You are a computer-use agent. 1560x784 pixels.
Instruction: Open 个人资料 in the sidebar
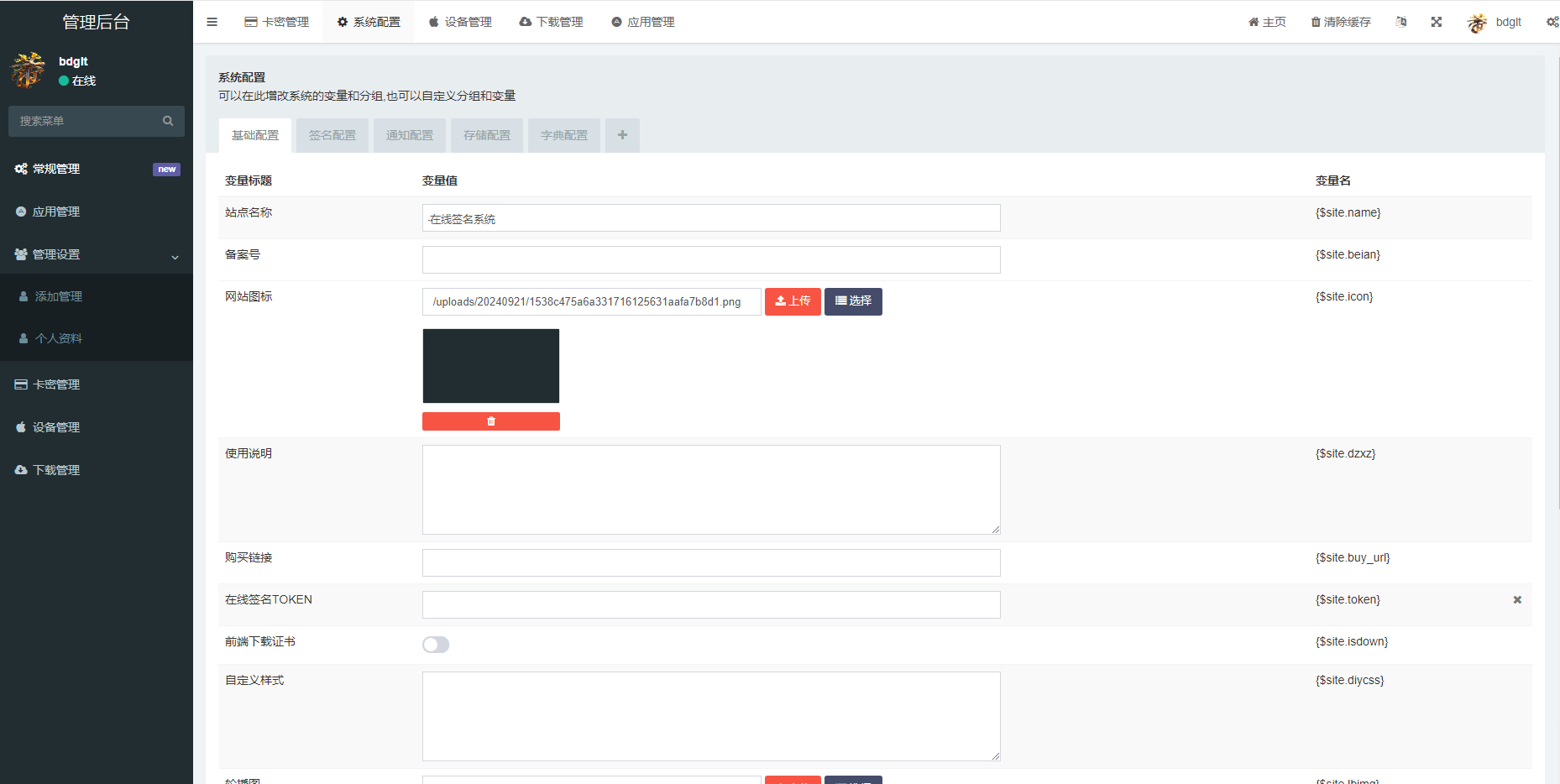59,338
